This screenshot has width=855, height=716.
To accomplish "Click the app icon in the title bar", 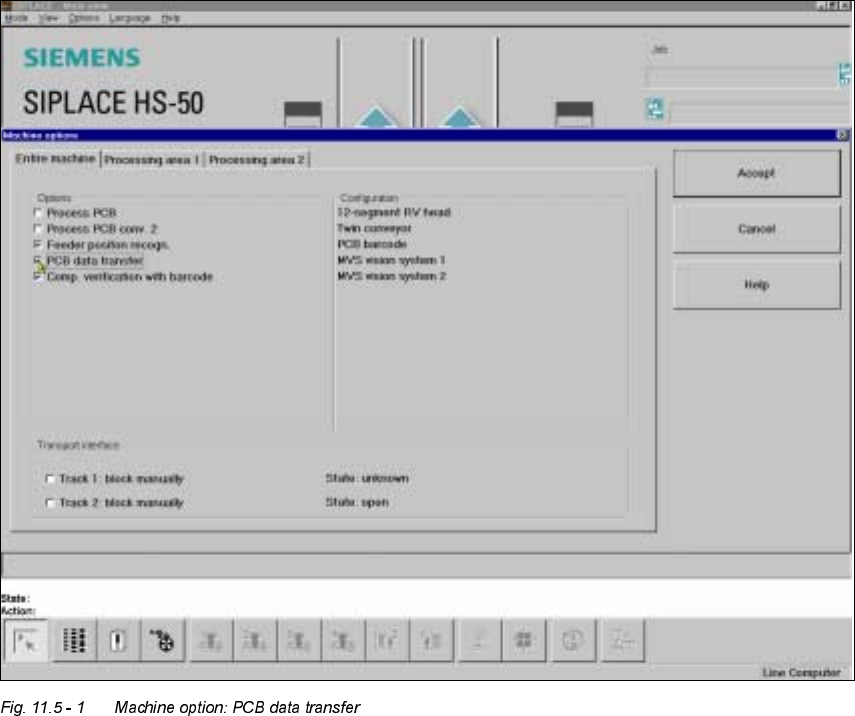I will pos(8,5).
